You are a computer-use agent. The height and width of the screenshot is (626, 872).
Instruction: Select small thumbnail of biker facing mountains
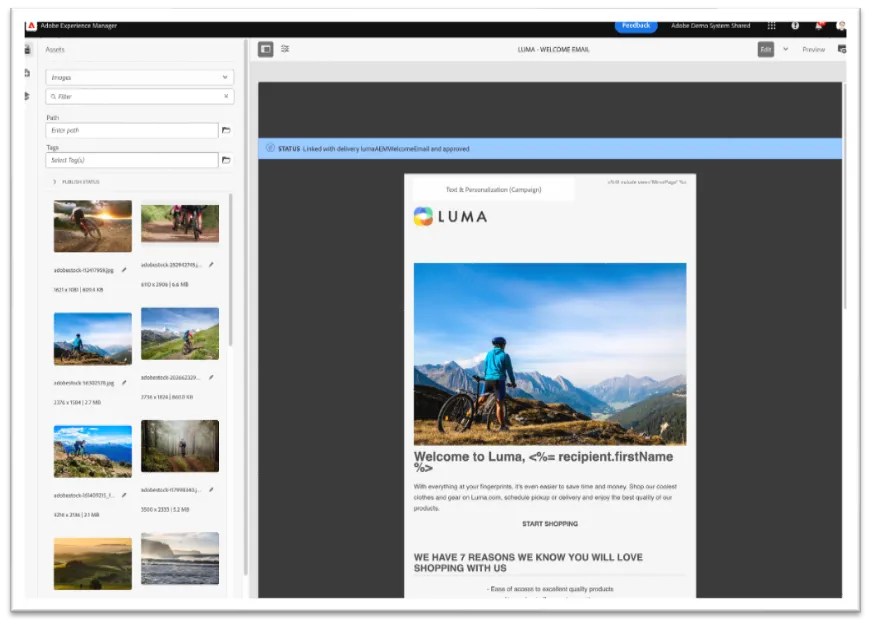[93, 339]
